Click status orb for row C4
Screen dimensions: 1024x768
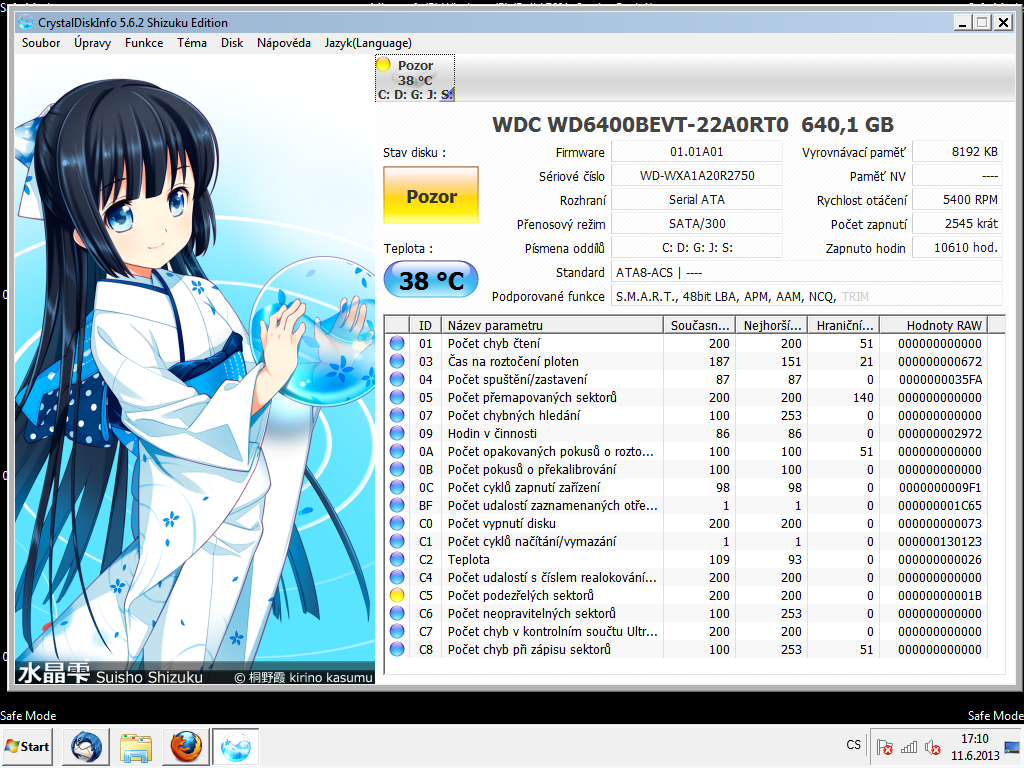(397, 577)
